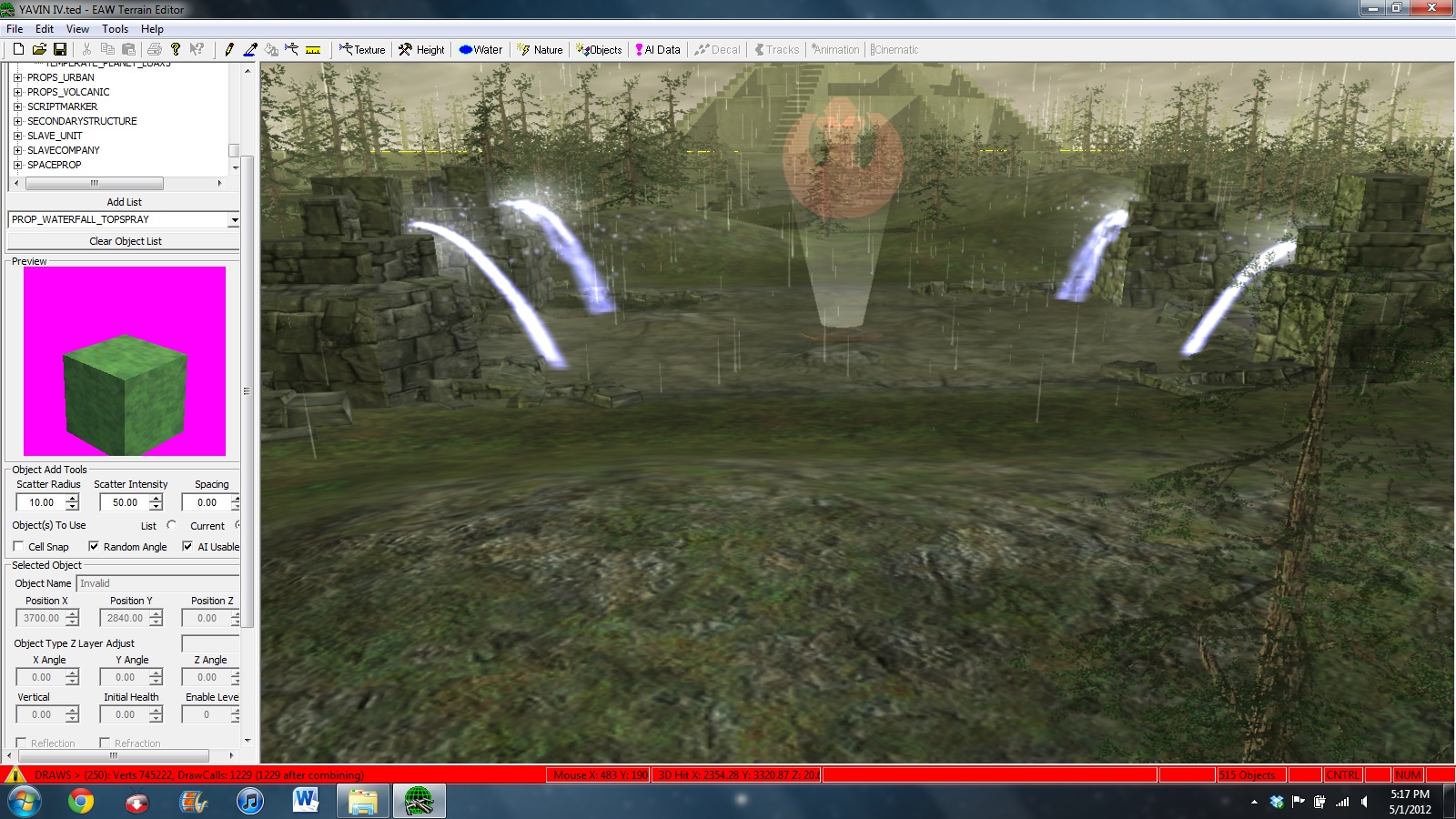Open the AI Data mode

coord(658,49)
